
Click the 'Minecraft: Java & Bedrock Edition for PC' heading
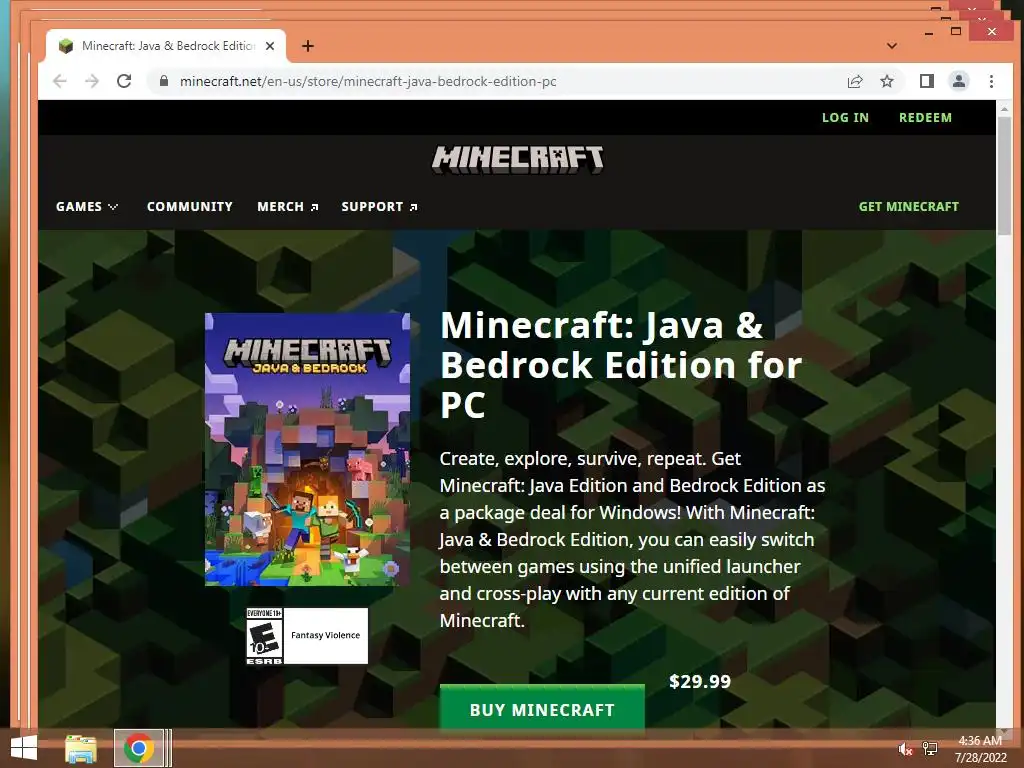tap(621, 364)
